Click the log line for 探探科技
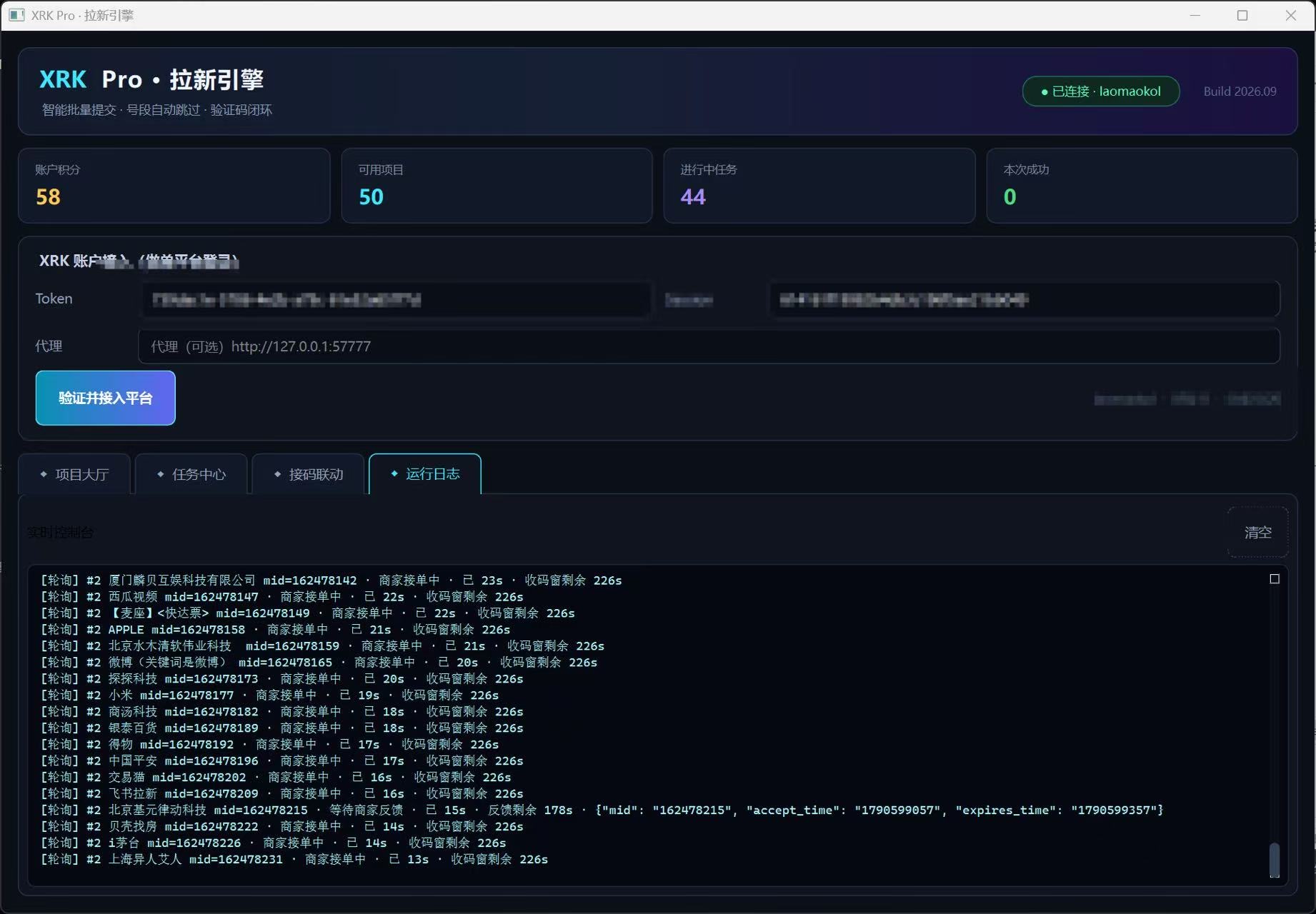The width and height of the screenshot is (1316, 914). click(282, 679)
